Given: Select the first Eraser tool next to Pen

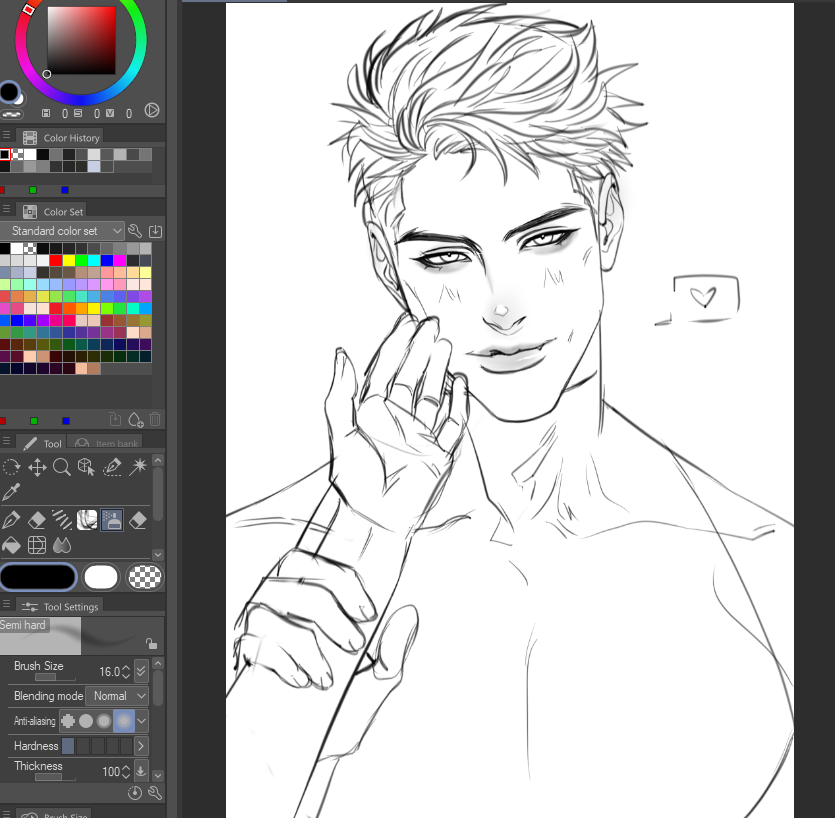Looking at the screenshot, I should point(37,520).
